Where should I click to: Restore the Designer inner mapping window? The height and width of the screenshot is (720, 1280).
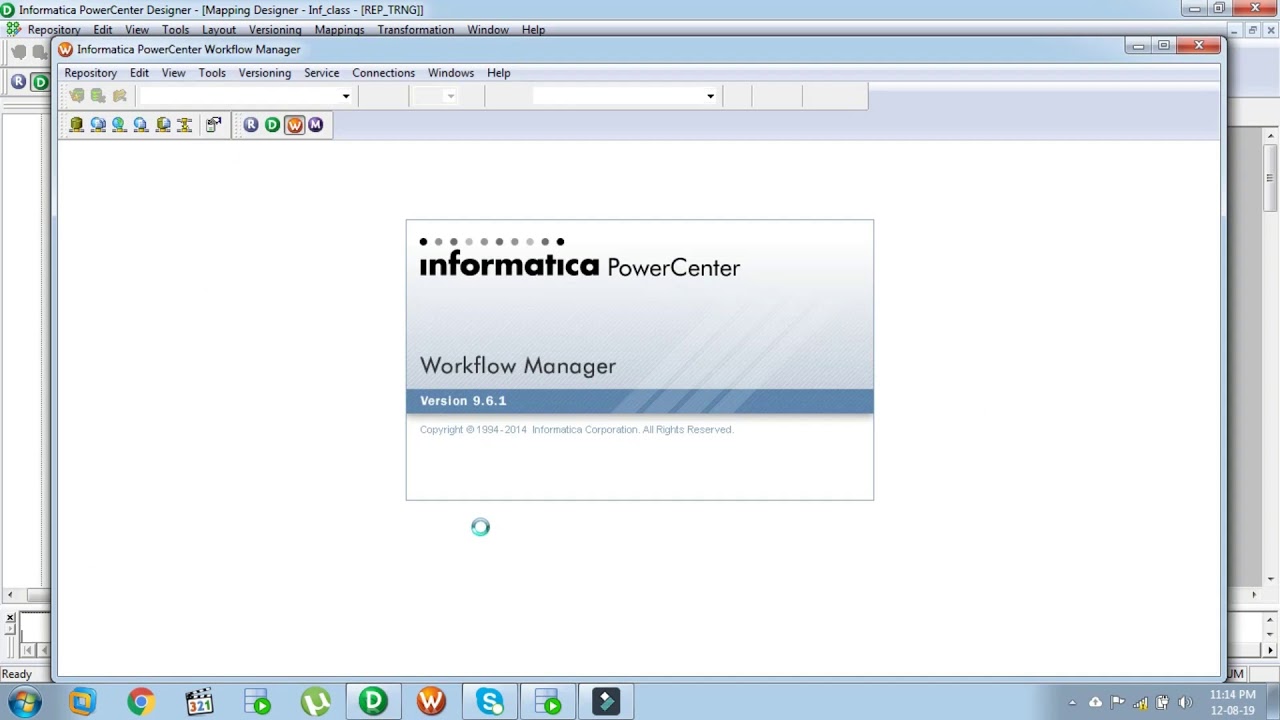(x=1252, y=30)
